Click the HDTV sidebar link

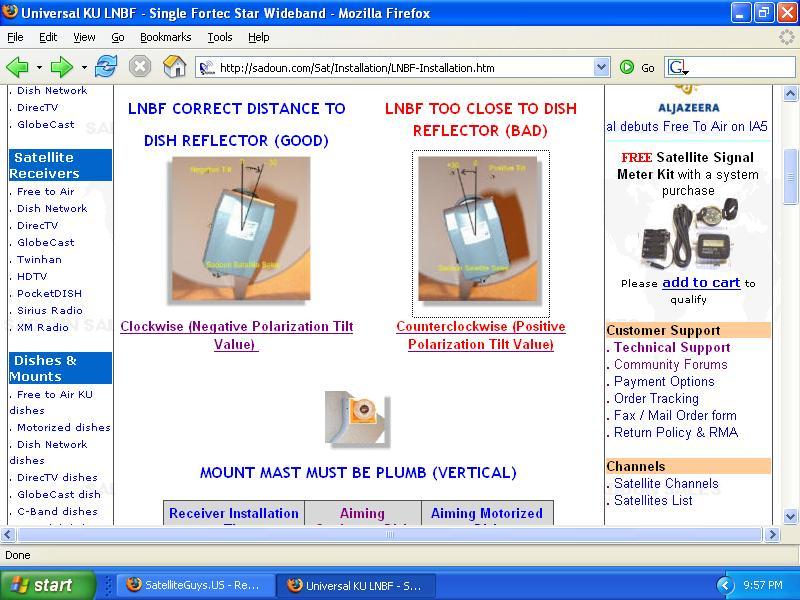tap(32, 277)
